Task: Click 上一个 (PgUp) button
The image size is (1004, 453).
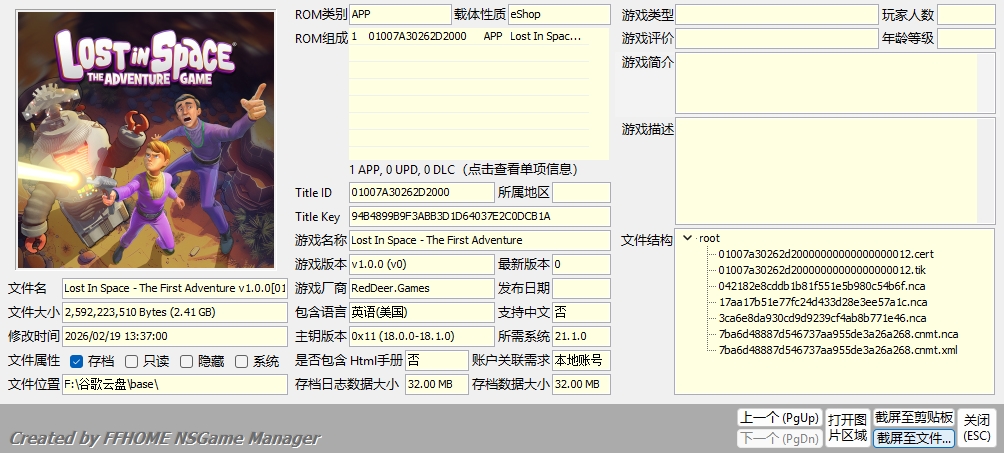Action: 779,418
